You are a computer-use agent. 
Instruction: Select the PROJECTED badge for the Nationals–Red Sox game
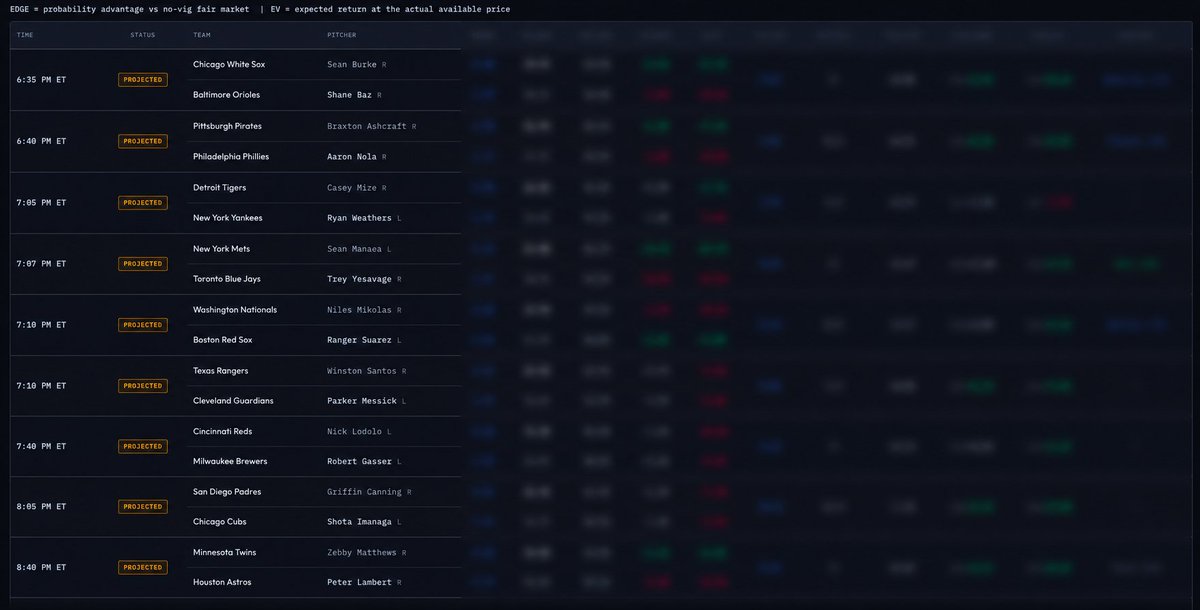pos(143,325)
